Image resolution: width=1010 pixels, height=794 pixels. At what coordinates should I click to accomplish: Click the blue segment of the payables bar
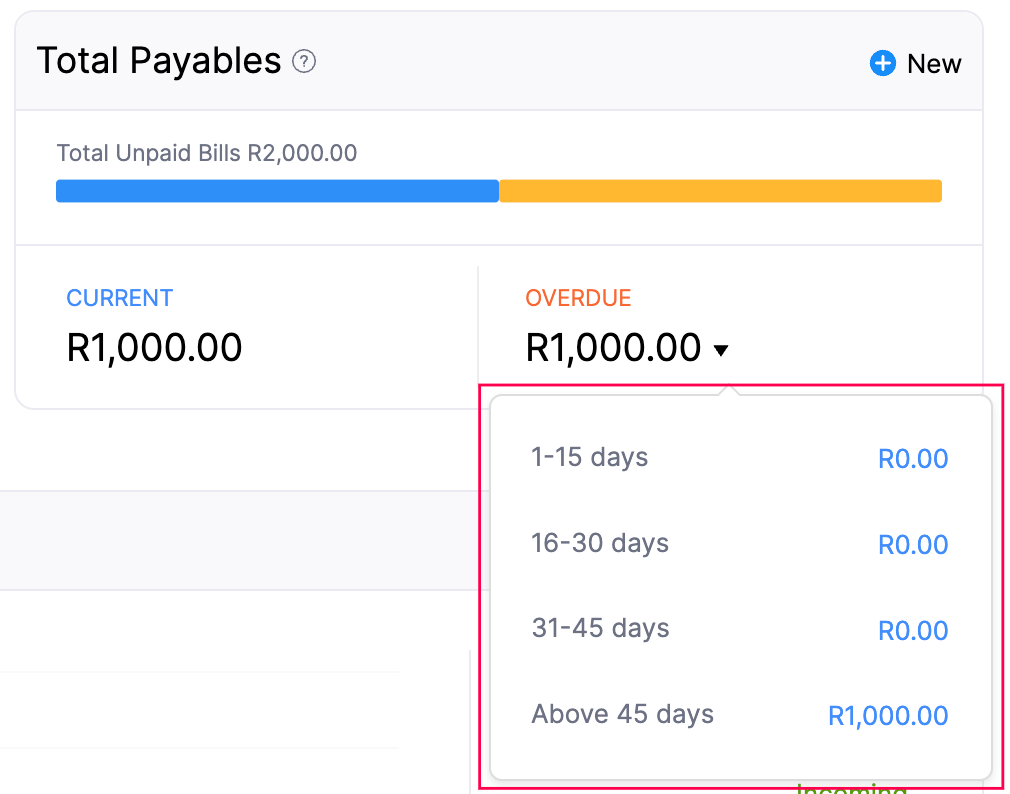[277, 190]
